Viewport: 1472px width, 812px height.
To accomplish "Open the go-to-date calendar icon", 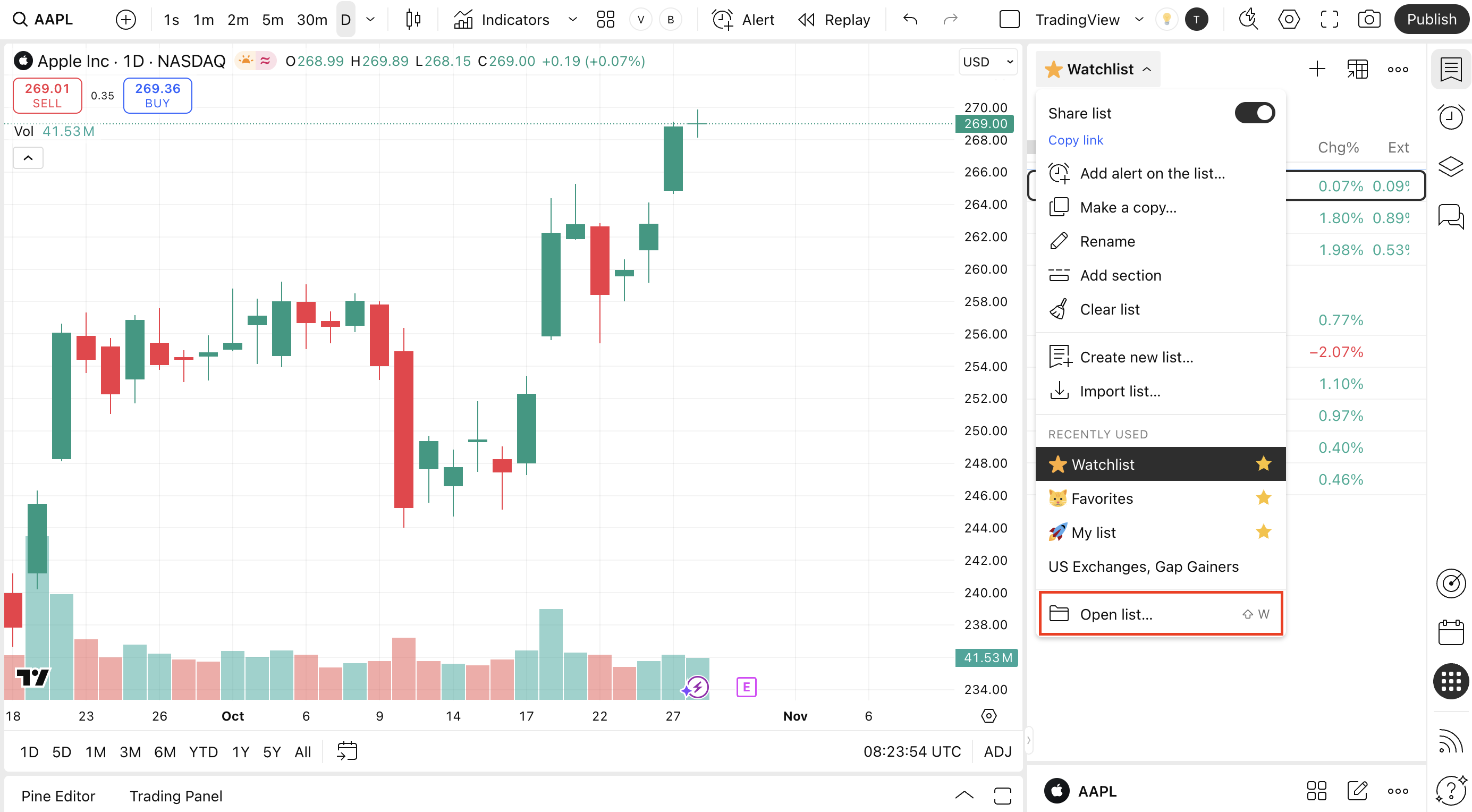I will (x=347, y=751).
